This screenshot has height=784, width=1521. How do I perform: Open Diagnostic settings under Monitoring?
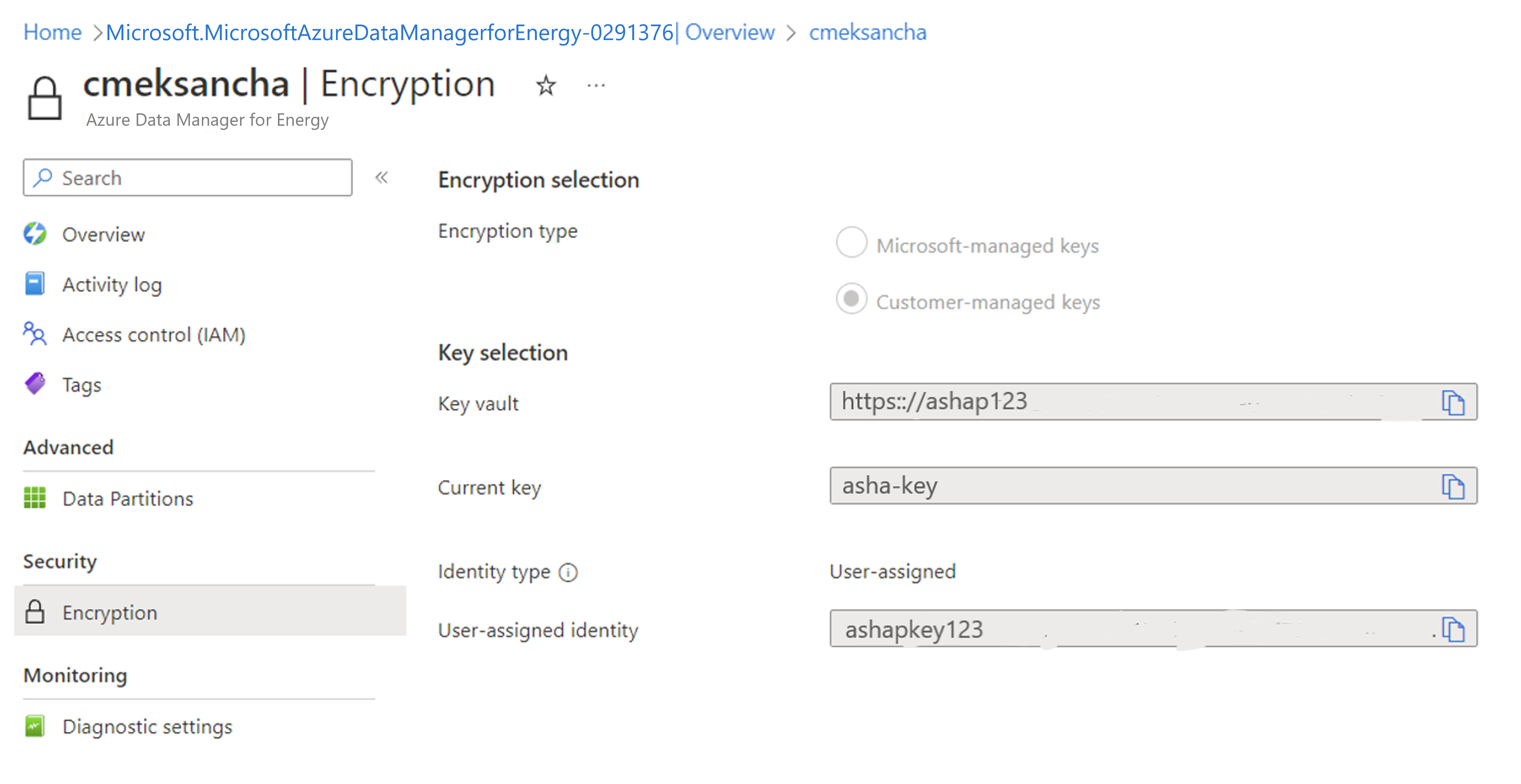[x=147, y=726]
